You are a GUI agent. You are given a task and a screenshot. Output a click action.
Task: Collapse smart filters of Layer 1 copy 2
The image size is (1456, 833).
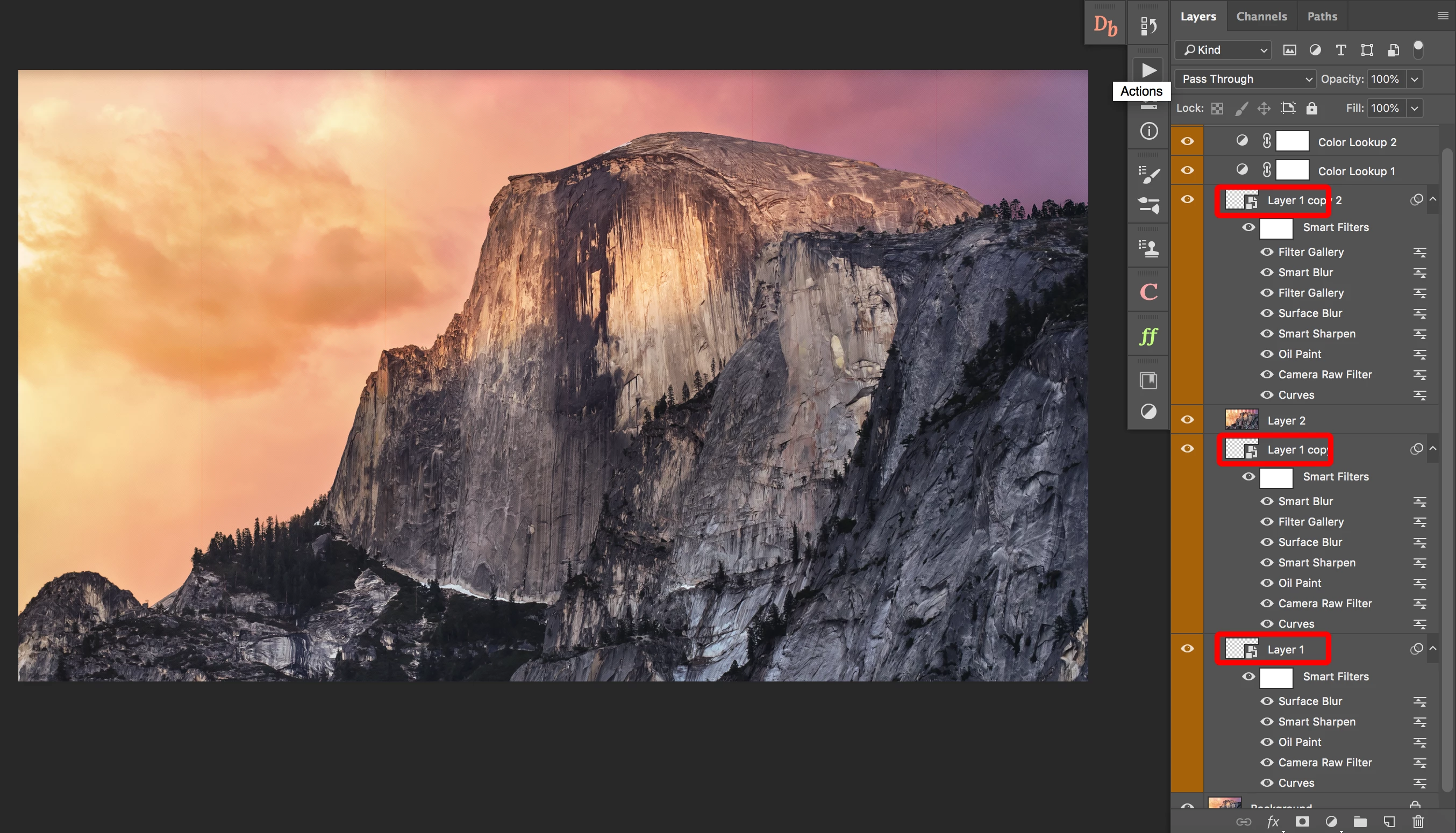pyautogui.click(x=1432, y=199)
